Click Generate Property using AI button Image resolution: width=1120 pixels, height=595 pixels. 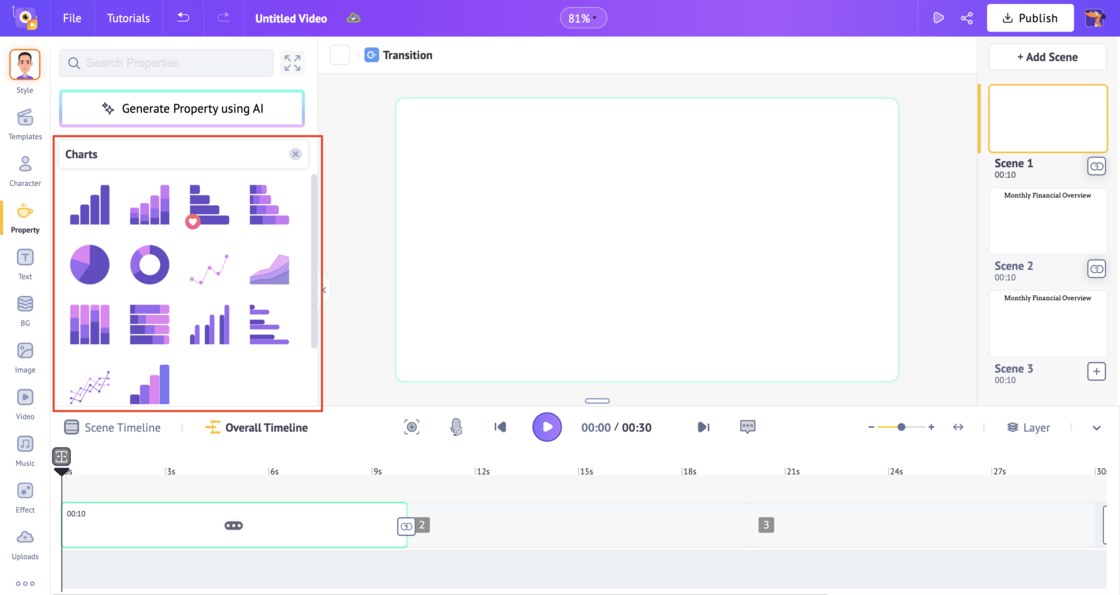pyautogui.click(x=182, y=108)
